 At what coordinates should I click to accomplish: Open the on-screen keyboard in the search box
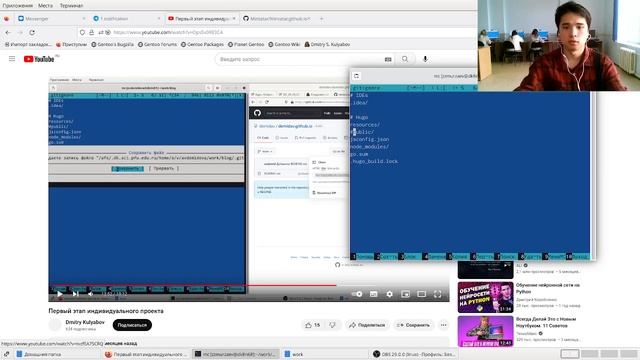click(388, 59)
